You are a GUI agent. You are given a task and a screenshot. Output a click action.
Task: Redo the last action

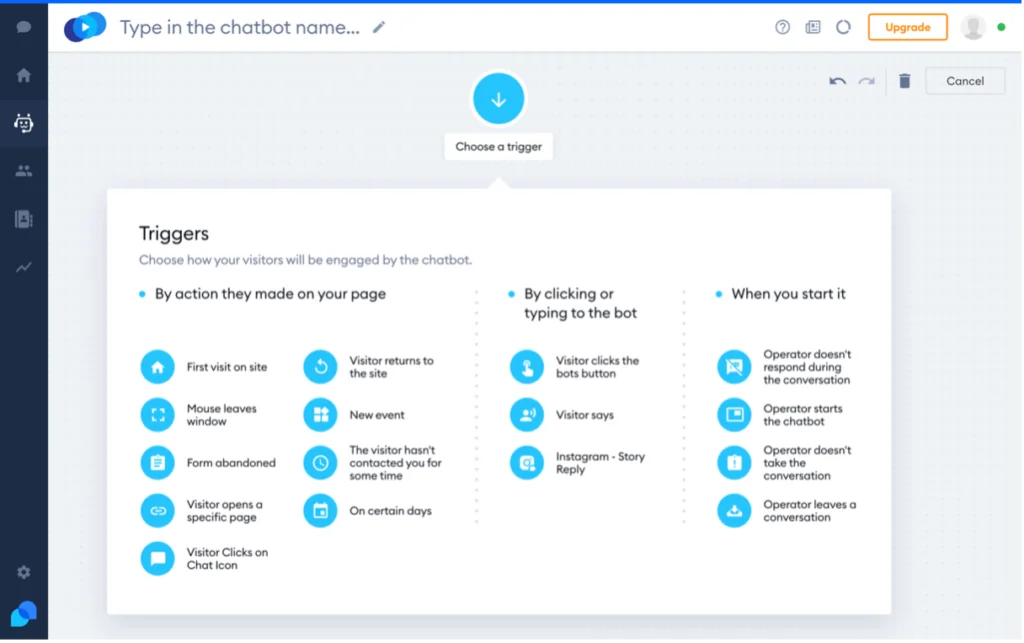pyautogui.click(x=867, y=82)
